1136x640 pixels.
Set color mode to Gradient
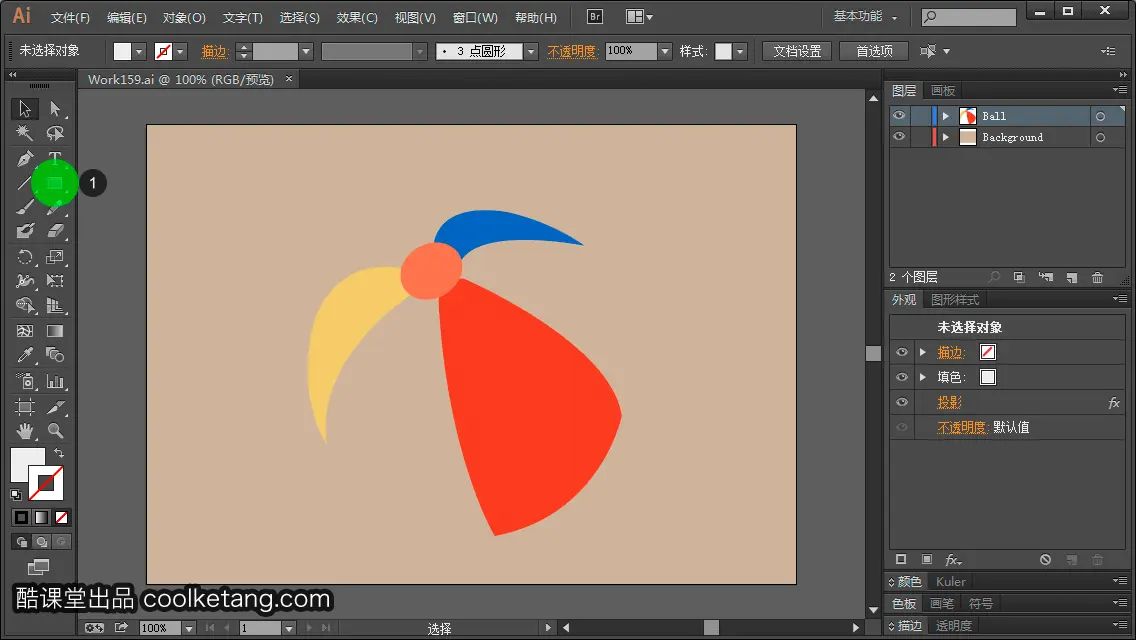tap(41, 518)
